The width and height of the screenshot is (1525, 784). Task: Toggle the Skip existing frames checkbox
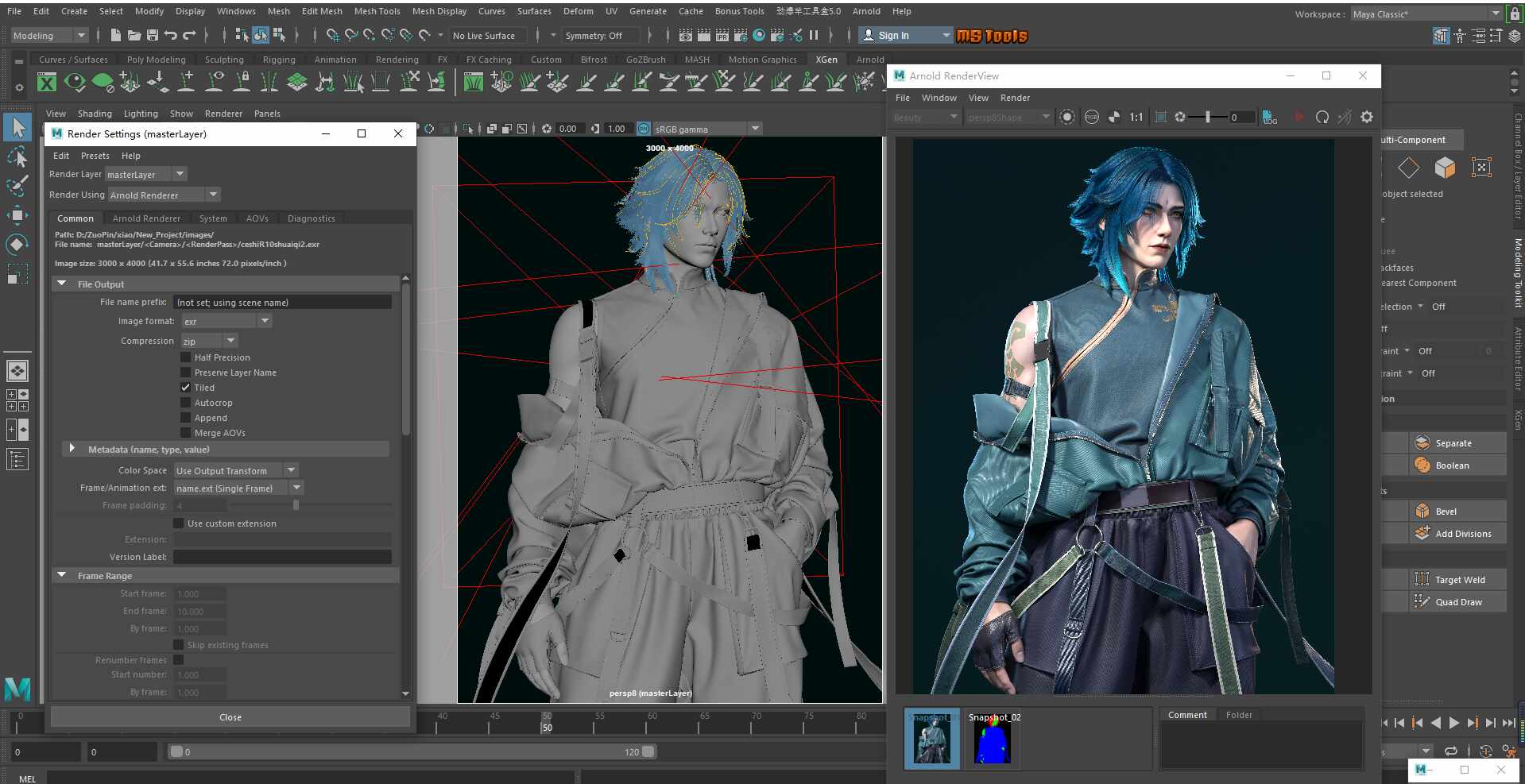(x=178, y=645)
